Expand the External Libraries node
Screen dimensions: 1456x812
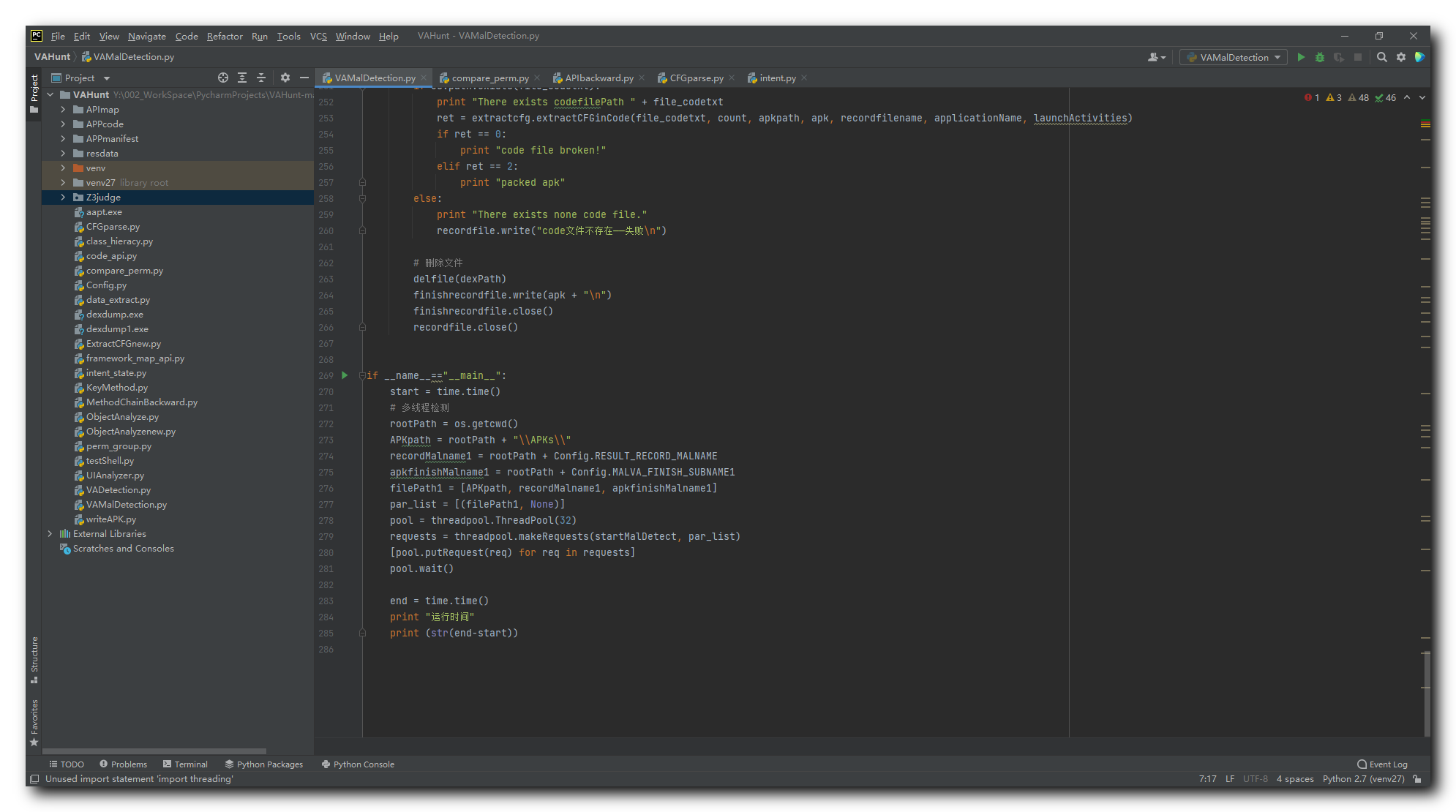coord(50,534)
